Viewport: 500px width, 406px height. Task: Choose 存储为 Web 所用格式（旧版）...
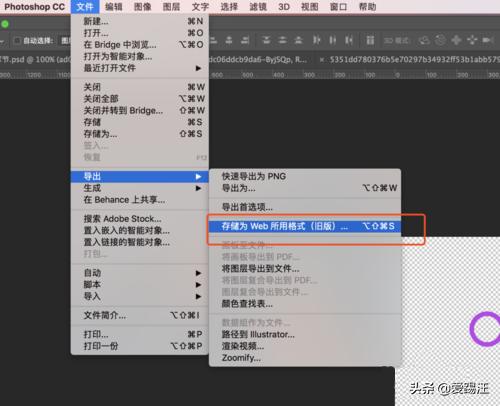pyautogui.click(x=305, y=226)
